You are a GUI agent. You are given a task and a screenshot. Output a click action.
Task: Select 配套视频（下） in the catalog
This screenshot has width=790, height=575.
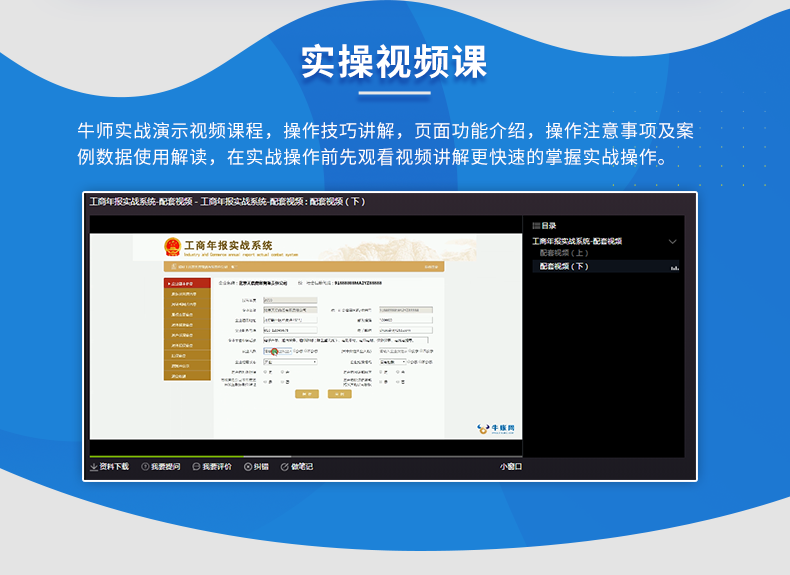[564, 267]
